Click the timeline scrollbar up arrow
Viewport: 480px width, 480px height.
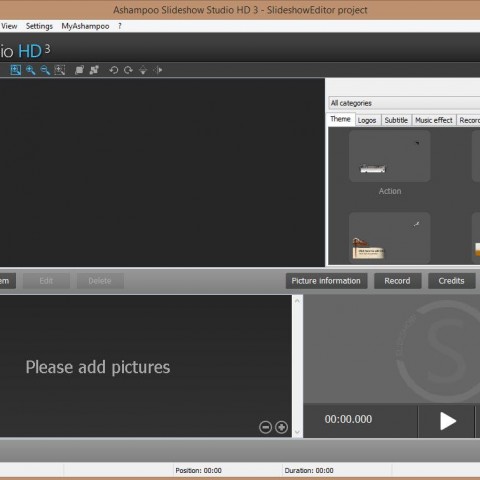click(x=297, y=301)
